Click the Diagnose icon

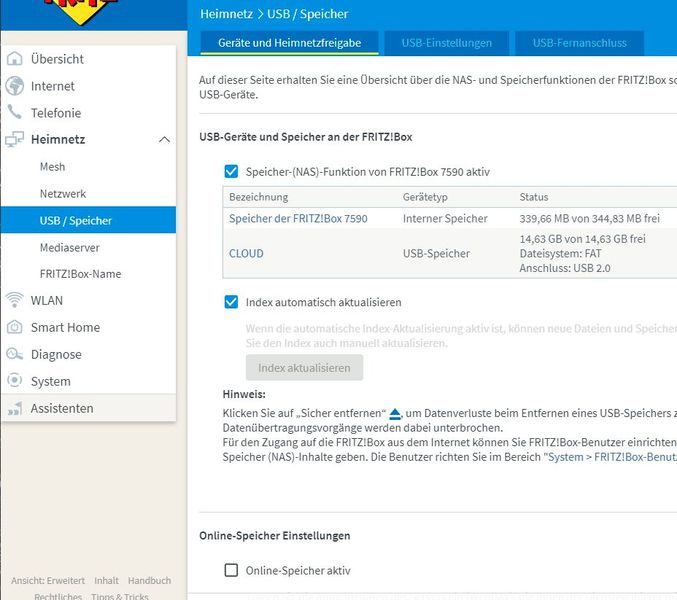[14, 354]
